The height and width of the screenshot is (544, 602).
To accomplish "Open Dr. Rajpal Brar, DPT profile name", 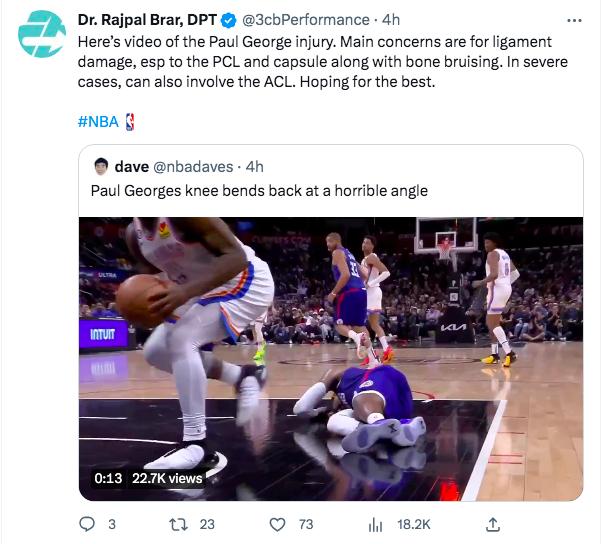I will (x=147, y=20).
